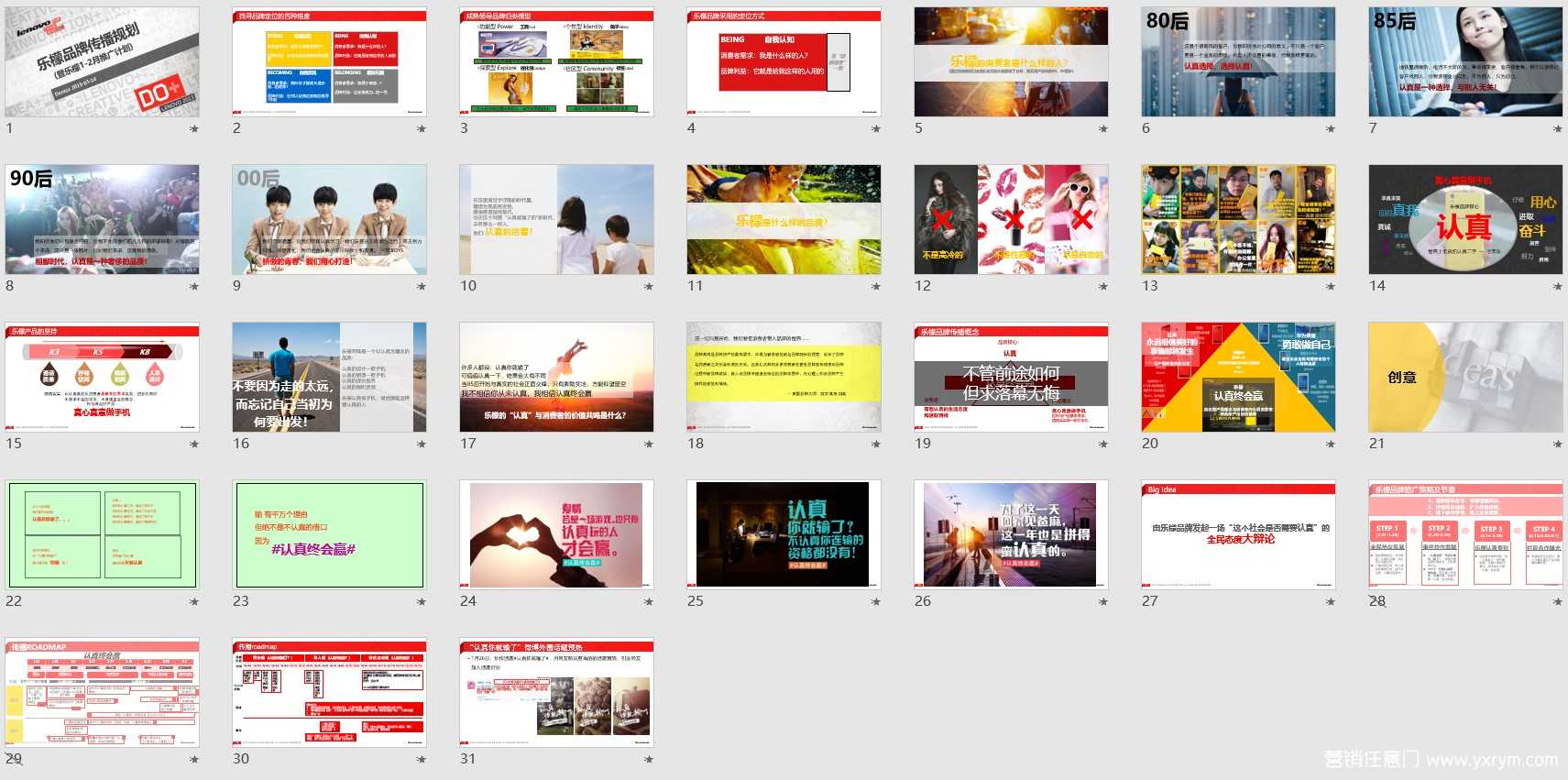Click the animation star icon under slide 10
Image resolution: width=1568 pixels, height=780 pixels.
tap(649, 287)
